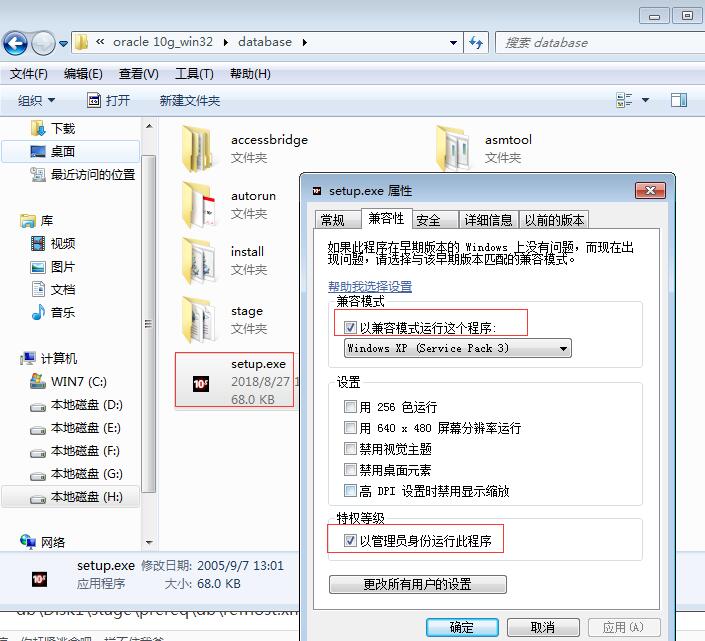This screenshot has width=705, height=641.
Task: Click the refresh button beside the address bar
Action: 476,43
